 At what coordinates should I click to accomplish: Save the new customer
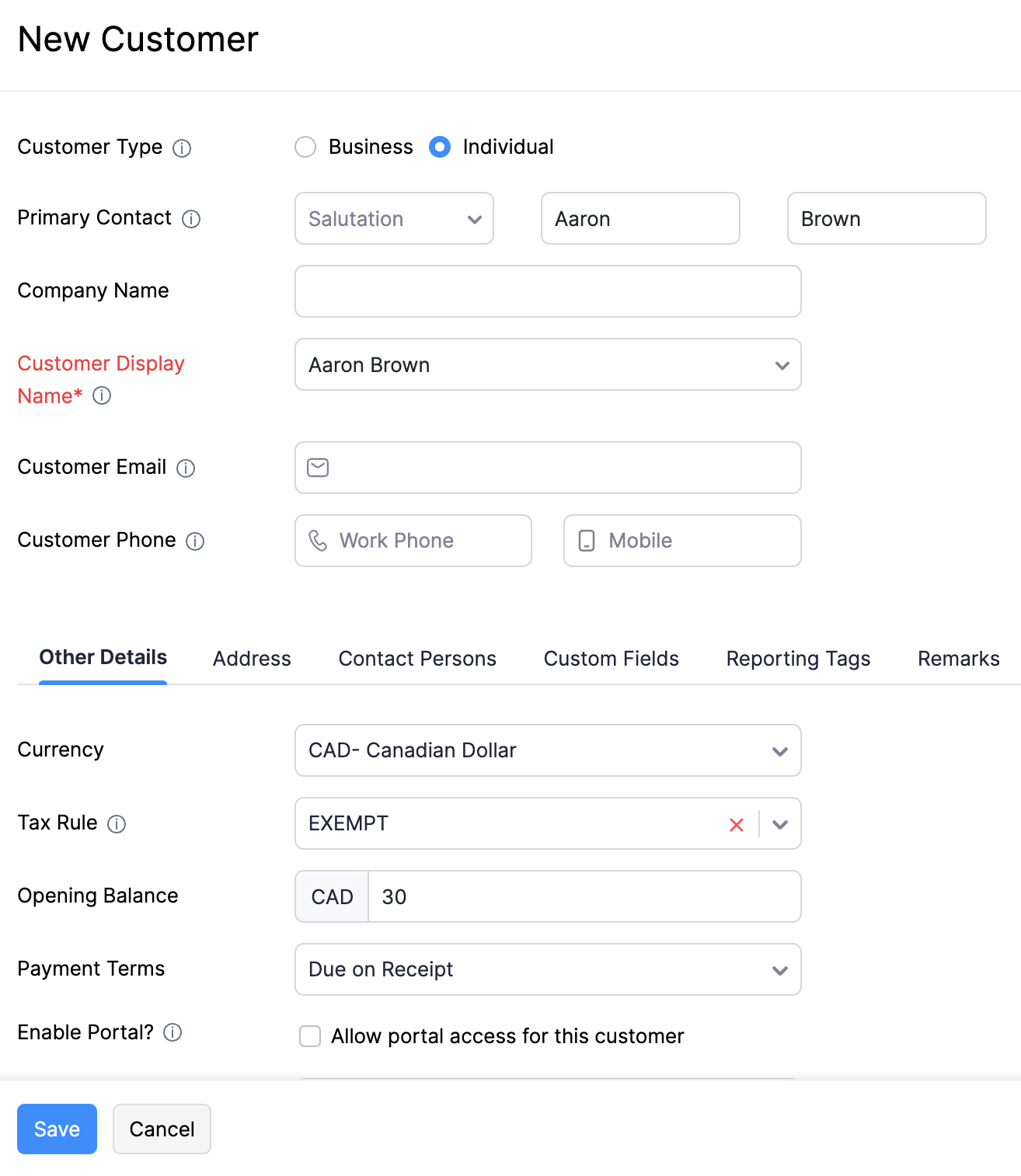57,1129
